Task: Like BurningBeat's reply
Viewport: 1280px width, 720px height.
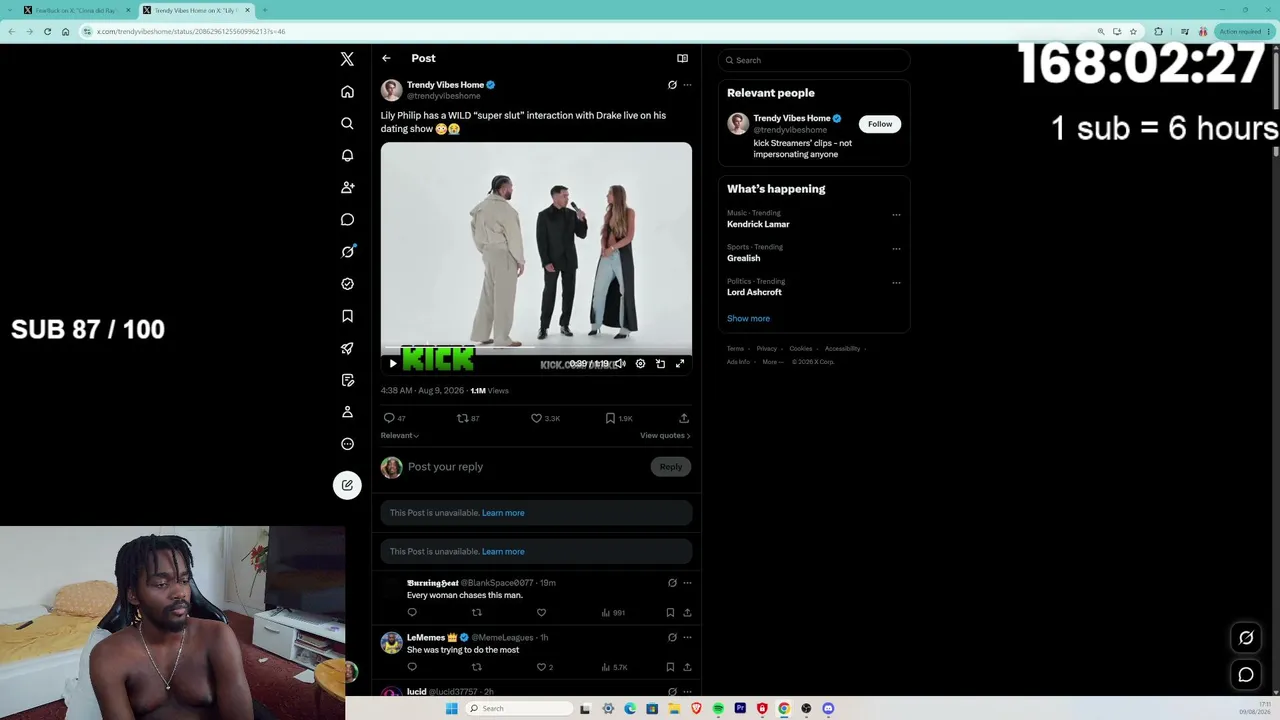Action: click(x=541, y=612)
